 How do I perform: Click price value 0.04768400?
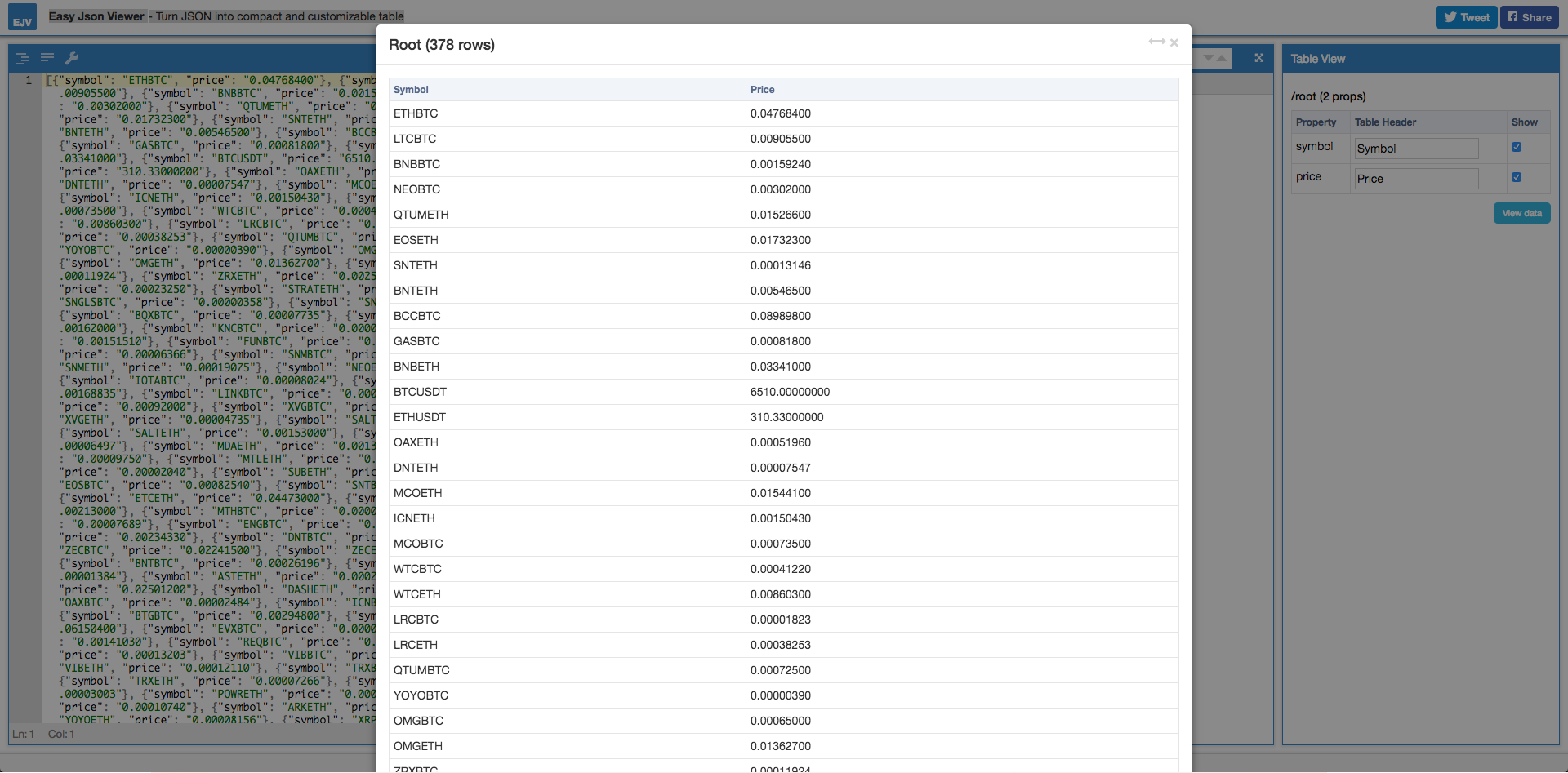[x=781, y=113]
